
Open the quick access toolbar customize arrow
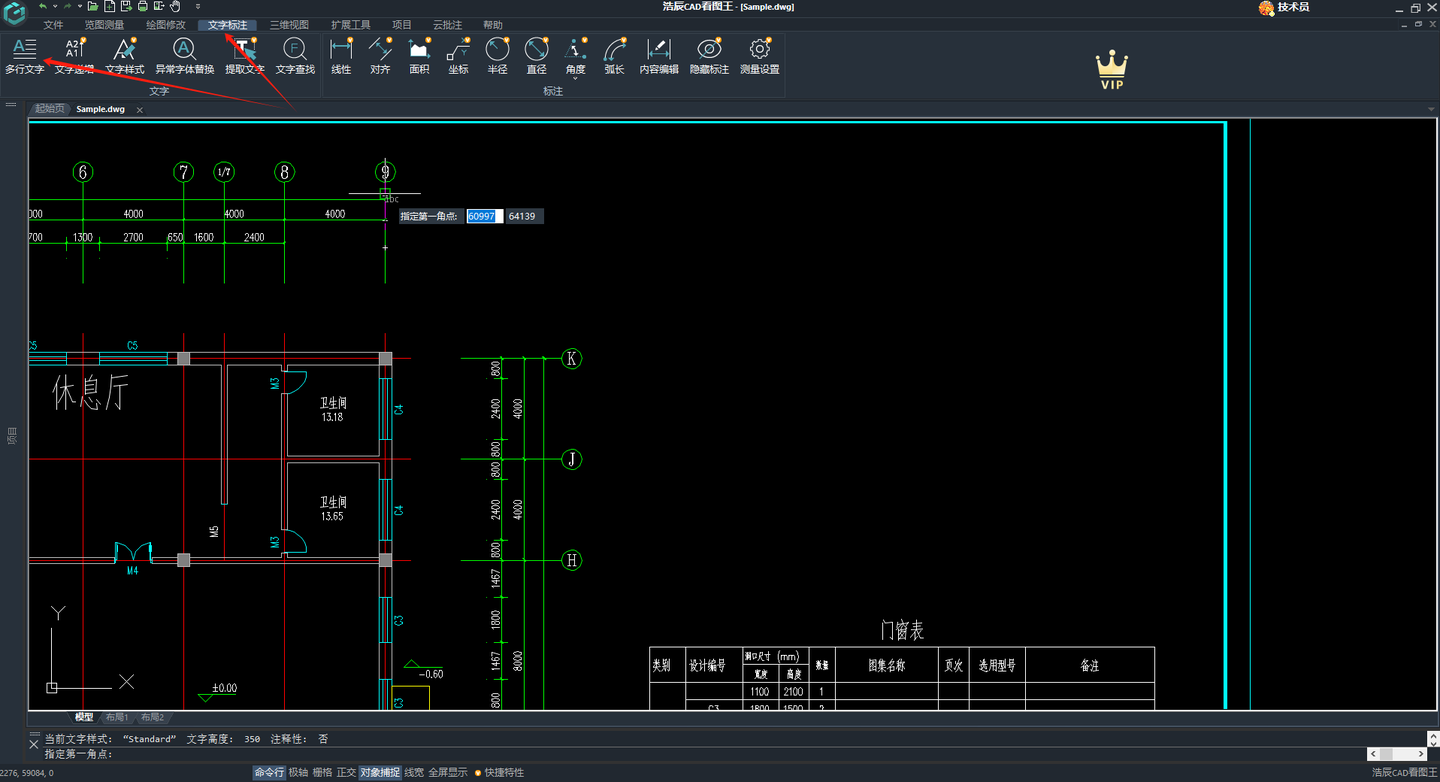198,7
